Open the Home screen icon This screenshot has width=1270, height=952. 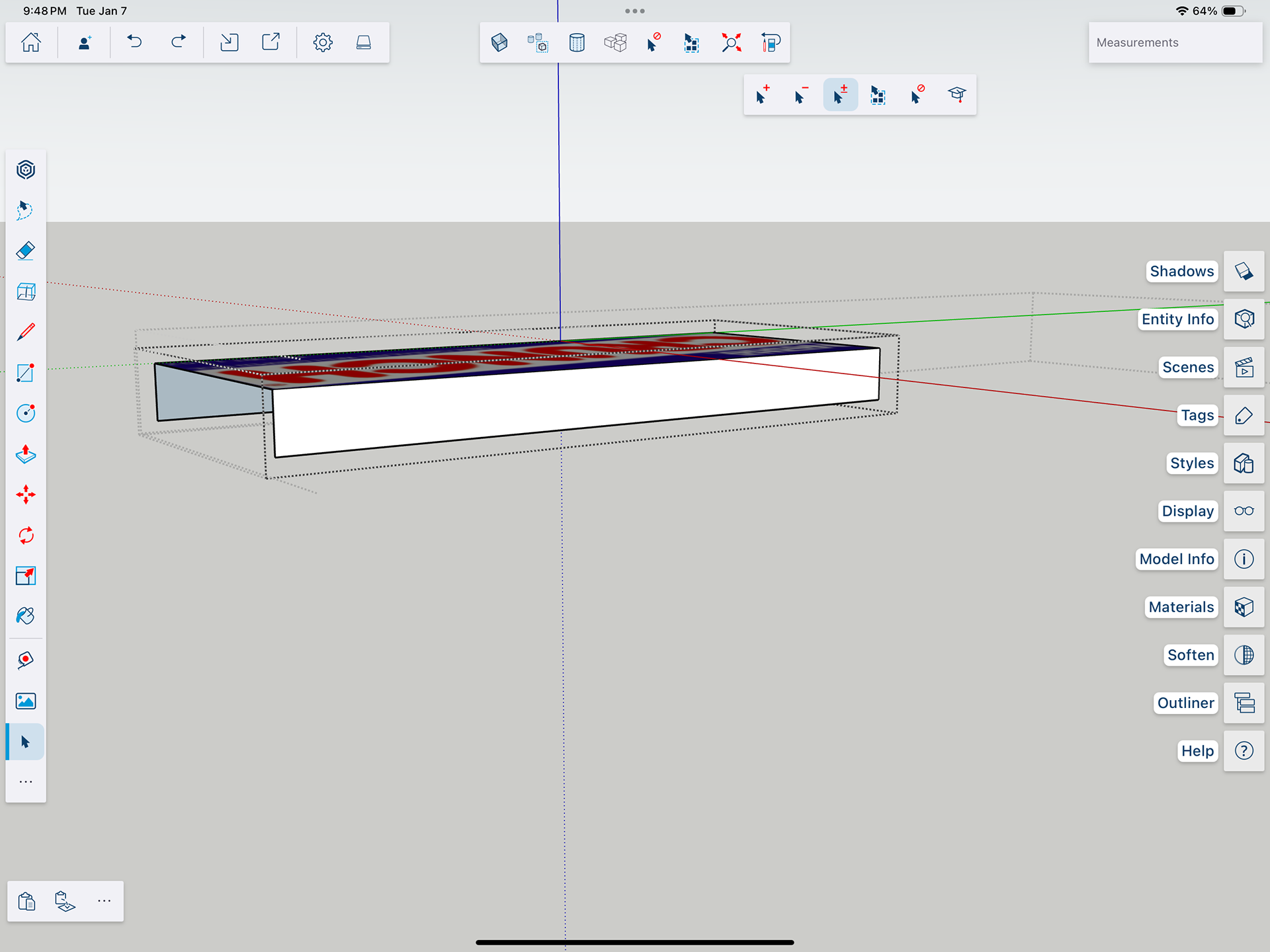pyautogui.click(x=31, y=42)
